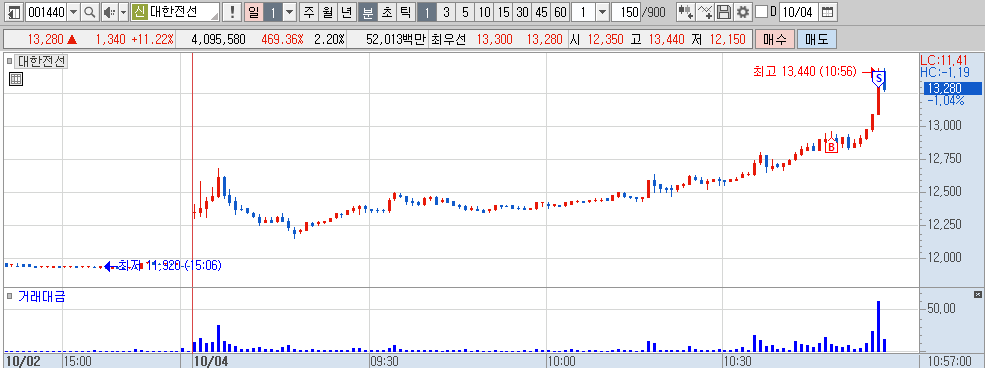Switch to the 60-minute interval tab
Screen dimensions: 985x368
[561, 12]
